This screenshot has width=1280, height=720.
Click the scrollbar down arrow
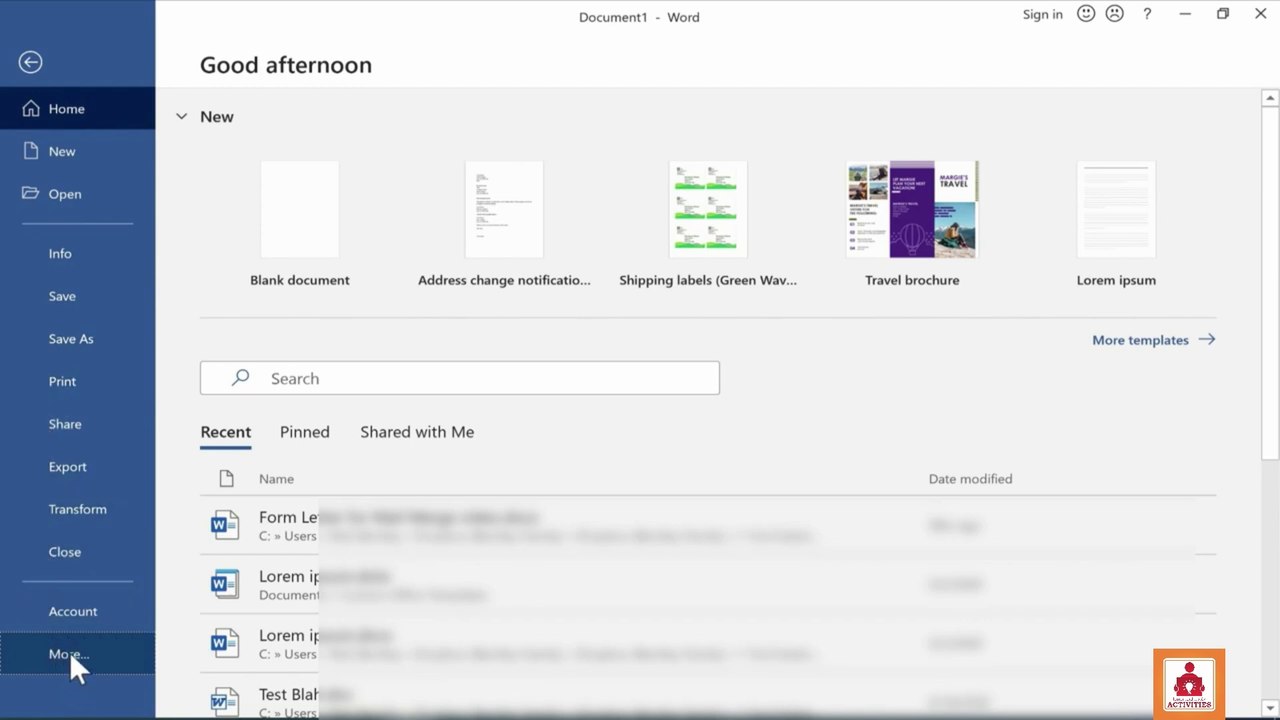pos(1270,708)
